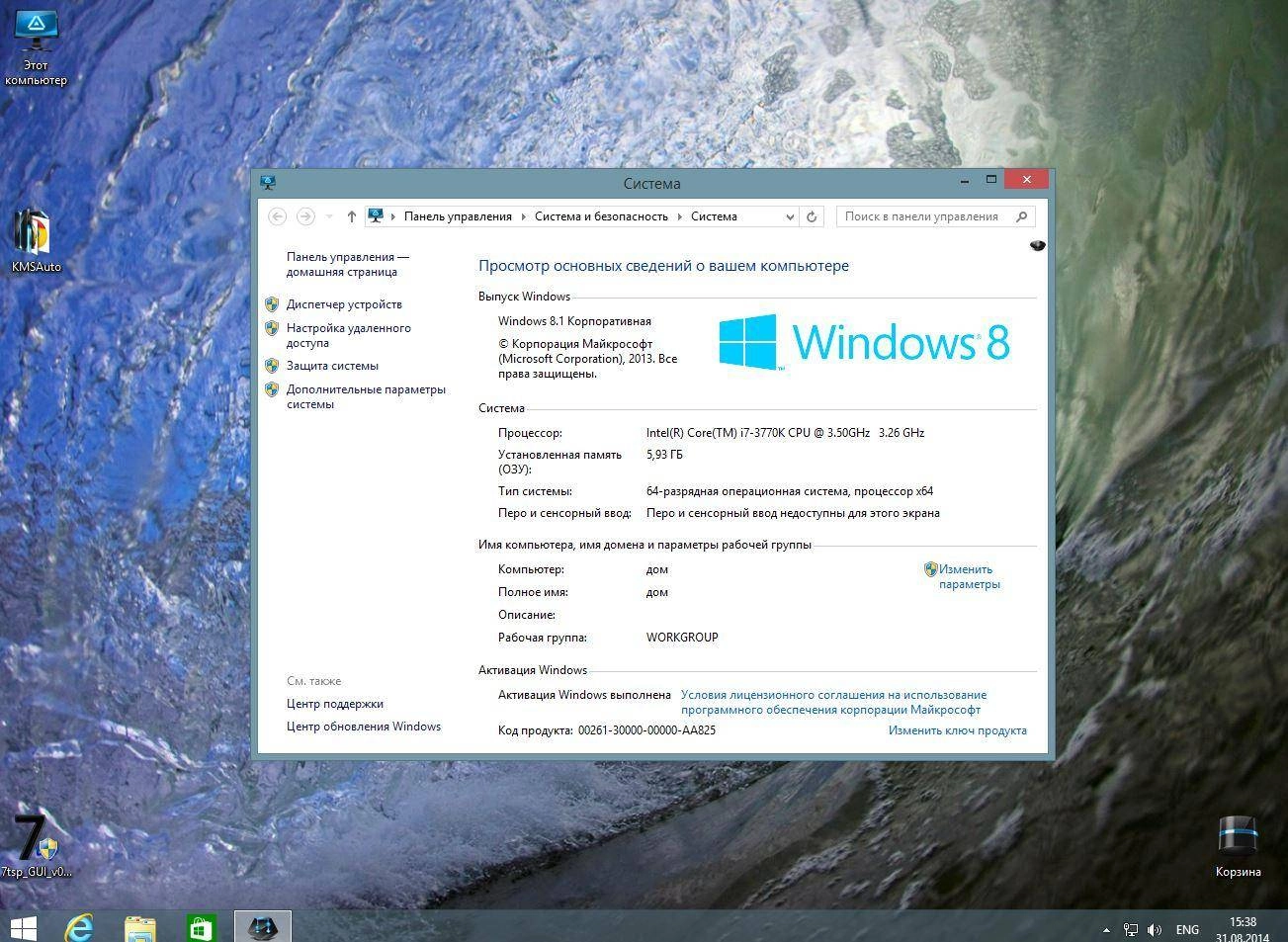Open the recent locations dropdown arrow
Screen dimensions: 1288x942
tap(329, 216)
